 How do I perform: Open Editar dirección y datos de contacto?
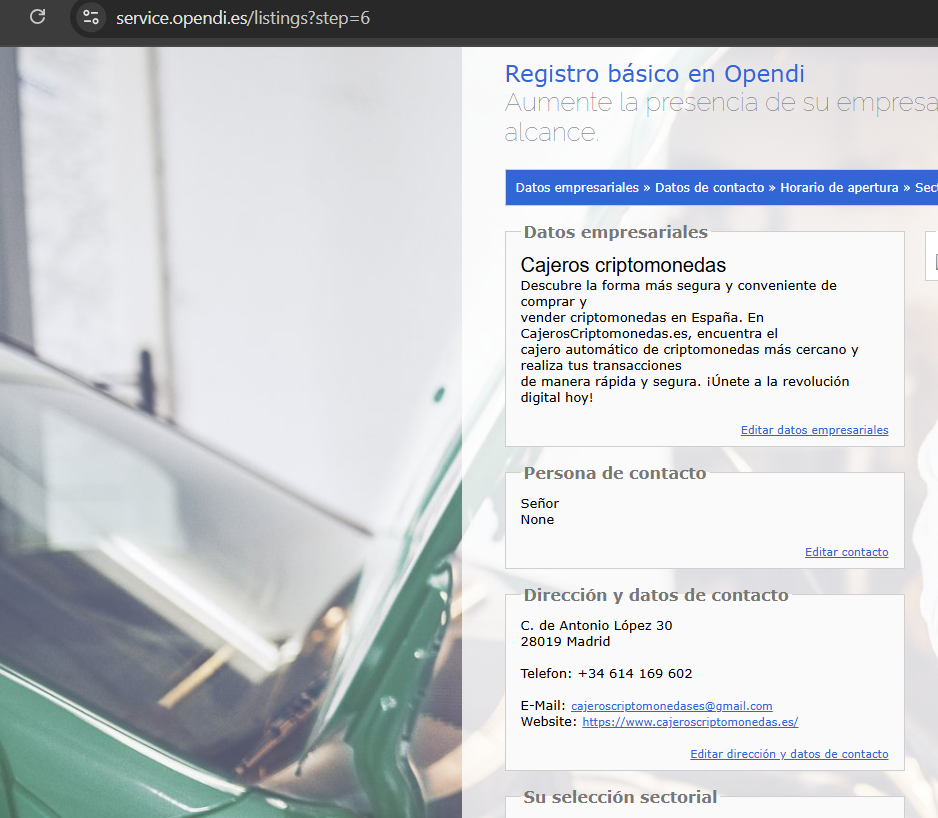[x=789, y=754]
